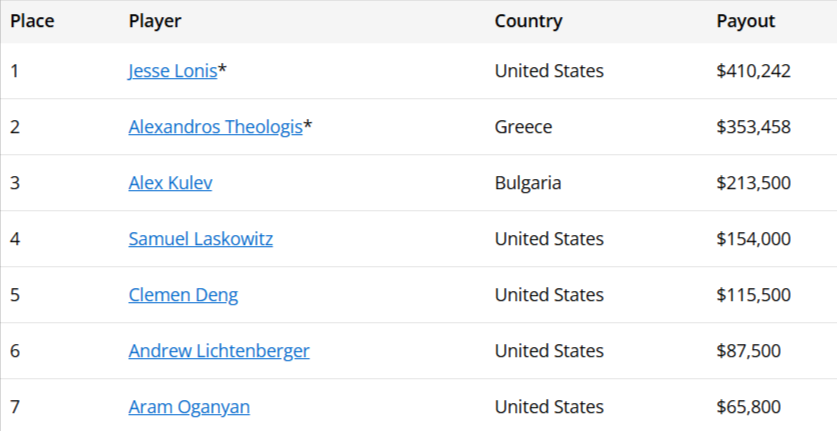Open Clemen Deng player link

click(x=183, y=295)
